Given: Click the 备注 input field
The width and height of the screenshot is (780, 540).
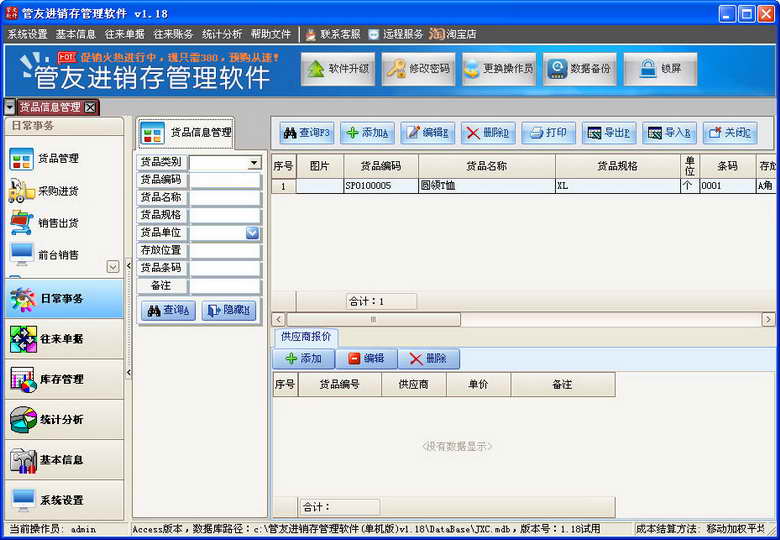Looking at the screenshot, I should [225, 286].
